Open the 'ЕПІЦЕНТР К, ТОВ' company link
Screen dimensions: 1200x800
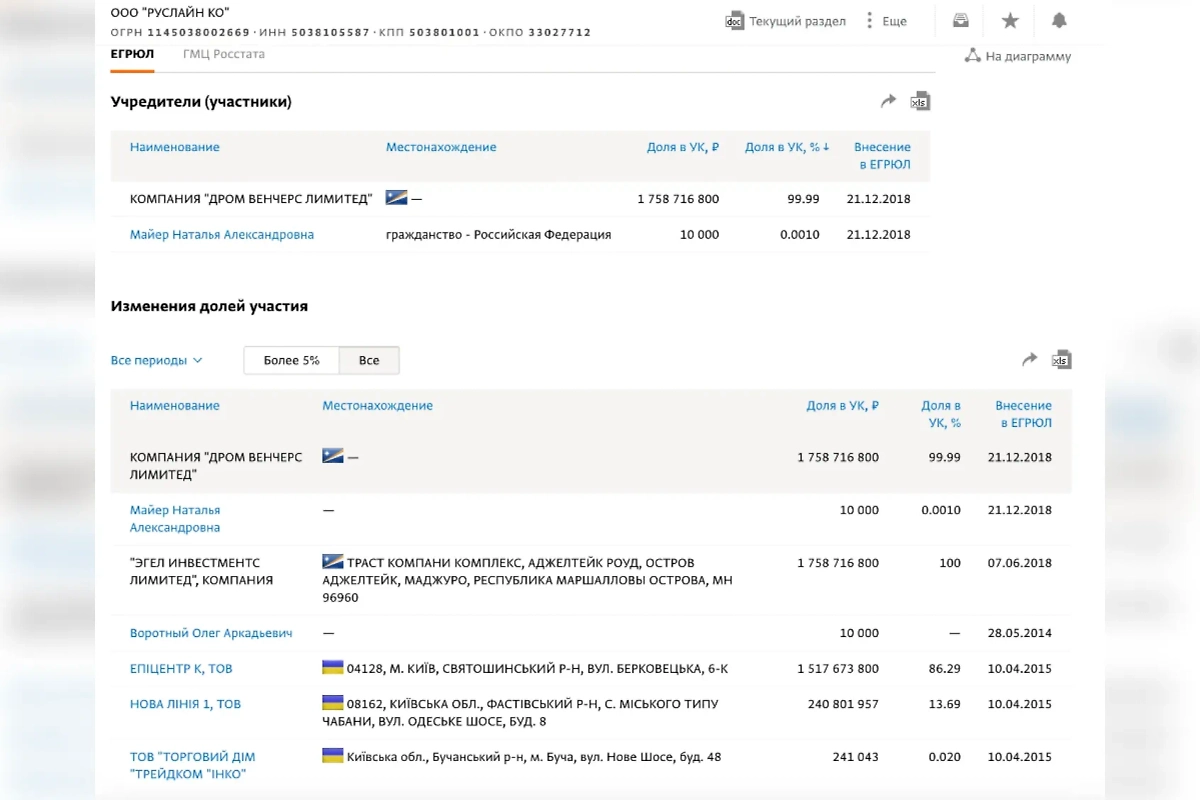coord(181,668)
